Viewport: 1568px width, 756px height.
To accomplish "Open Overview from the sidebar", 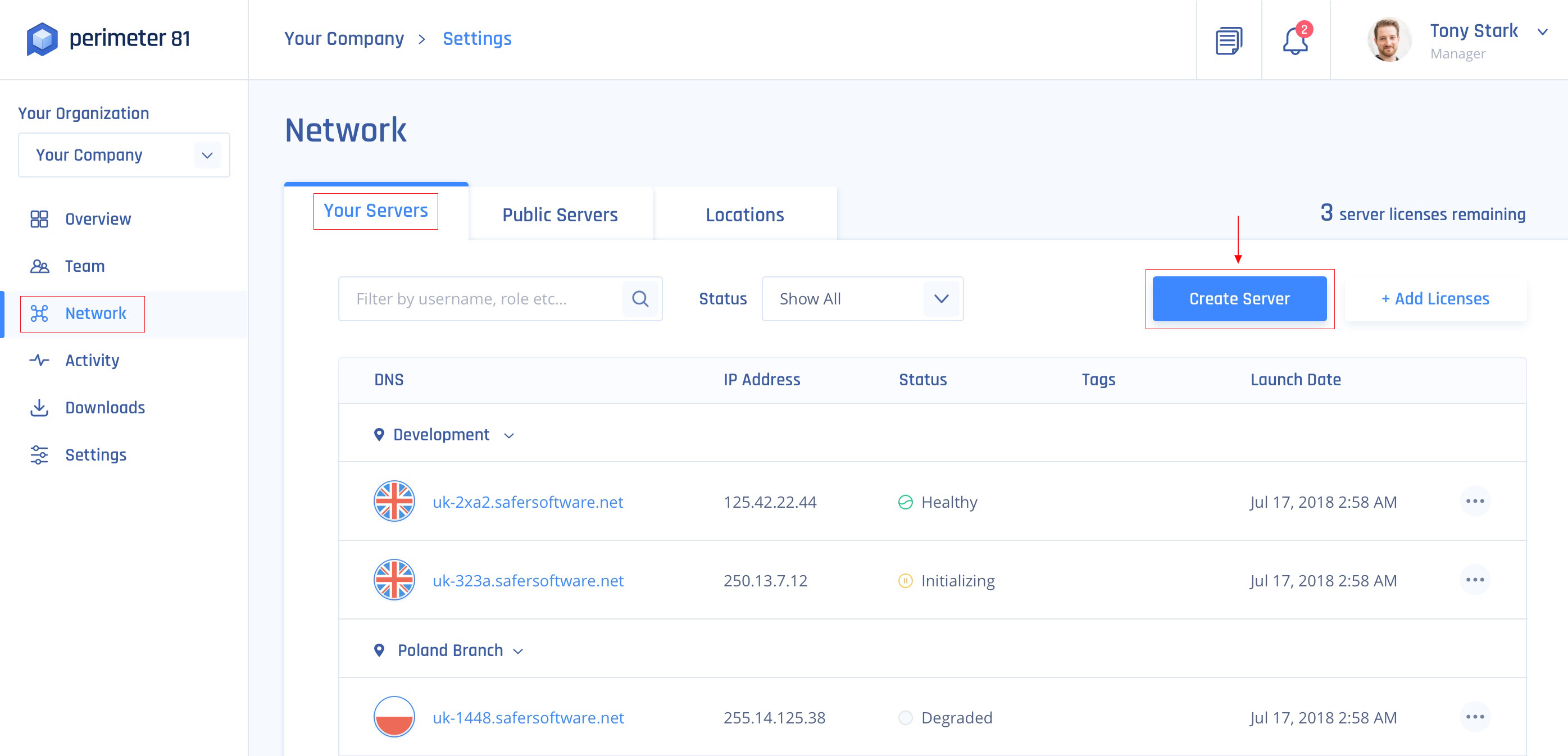I will pos(97,219).
